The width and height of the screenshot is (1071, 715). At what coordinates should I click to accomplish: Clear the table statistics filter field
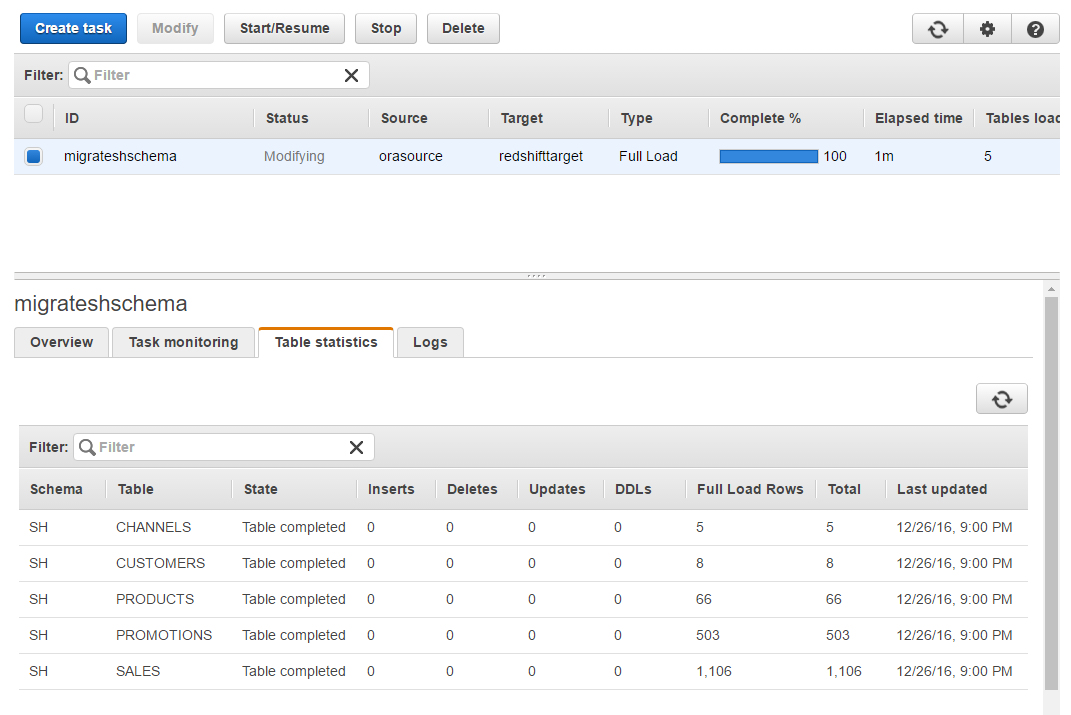(x=356, y=447)
